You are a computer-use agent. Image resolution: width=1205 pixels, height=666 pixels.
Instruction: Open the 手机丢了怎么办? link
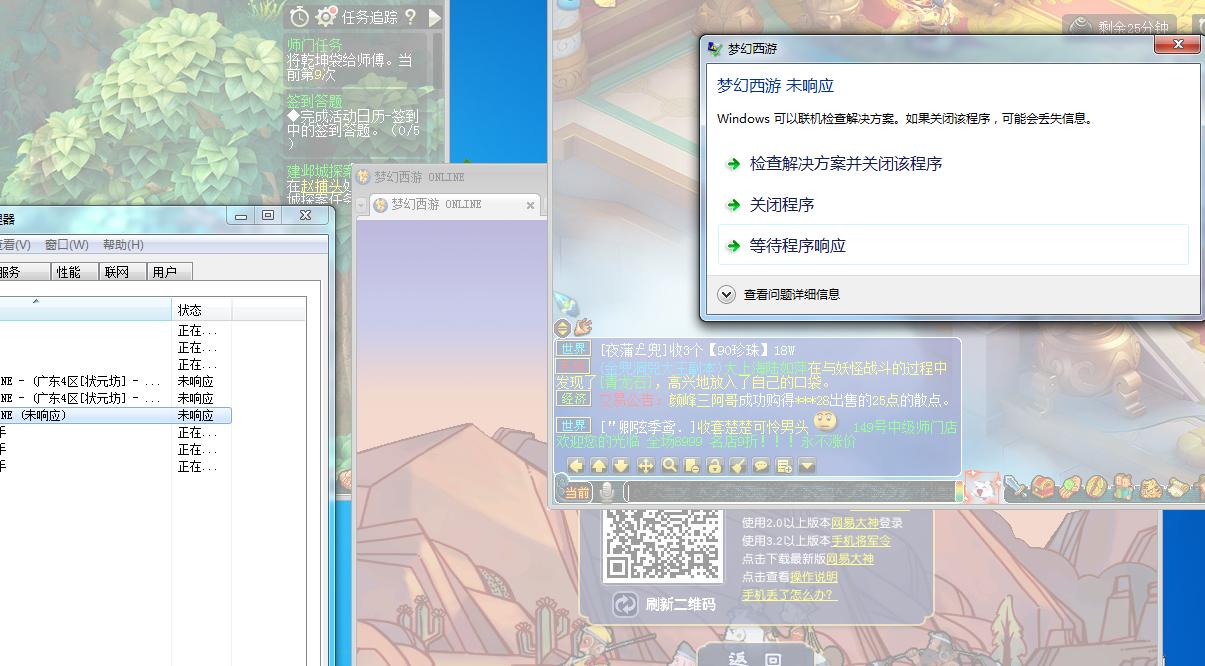[789, 595]
